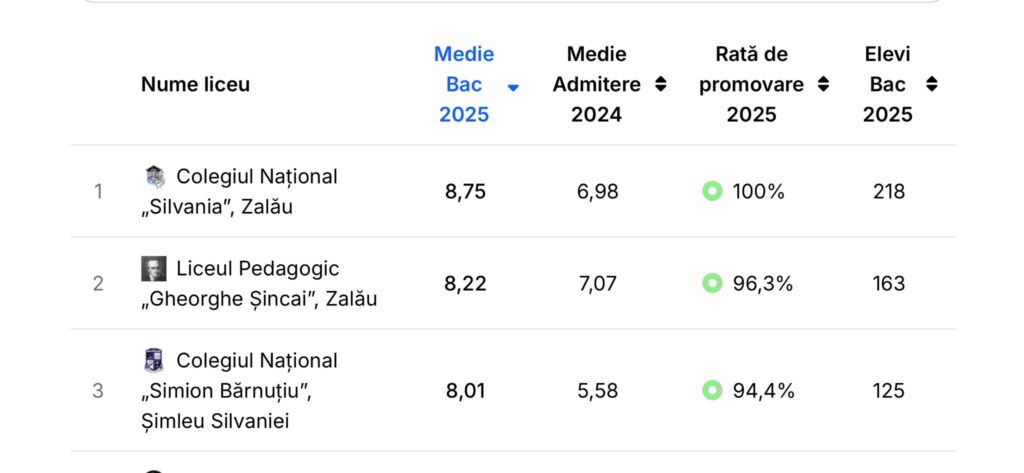Click the Medie Admitere 2024 header text

click(x=596, y=84)
